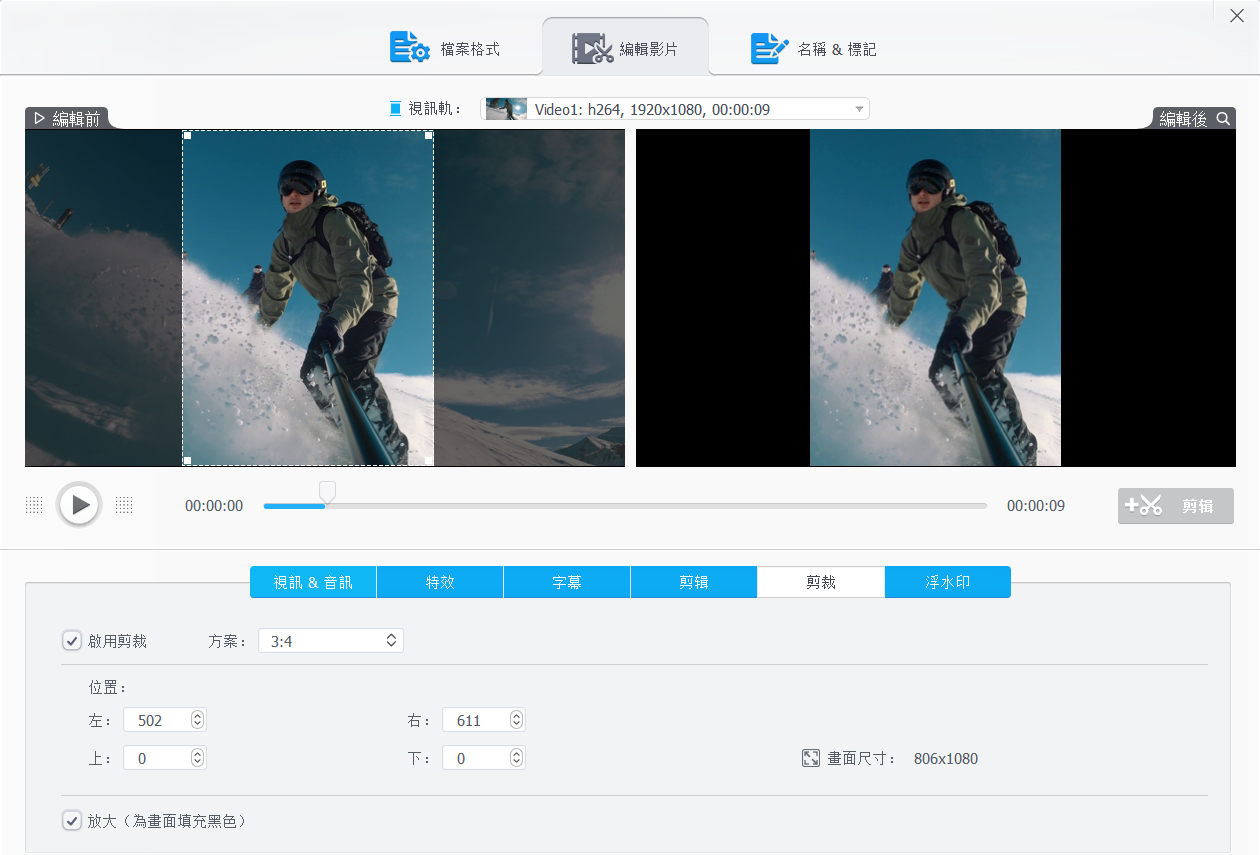
Task: Click the timeline playhead marker
Action: [x=326, y=491]
